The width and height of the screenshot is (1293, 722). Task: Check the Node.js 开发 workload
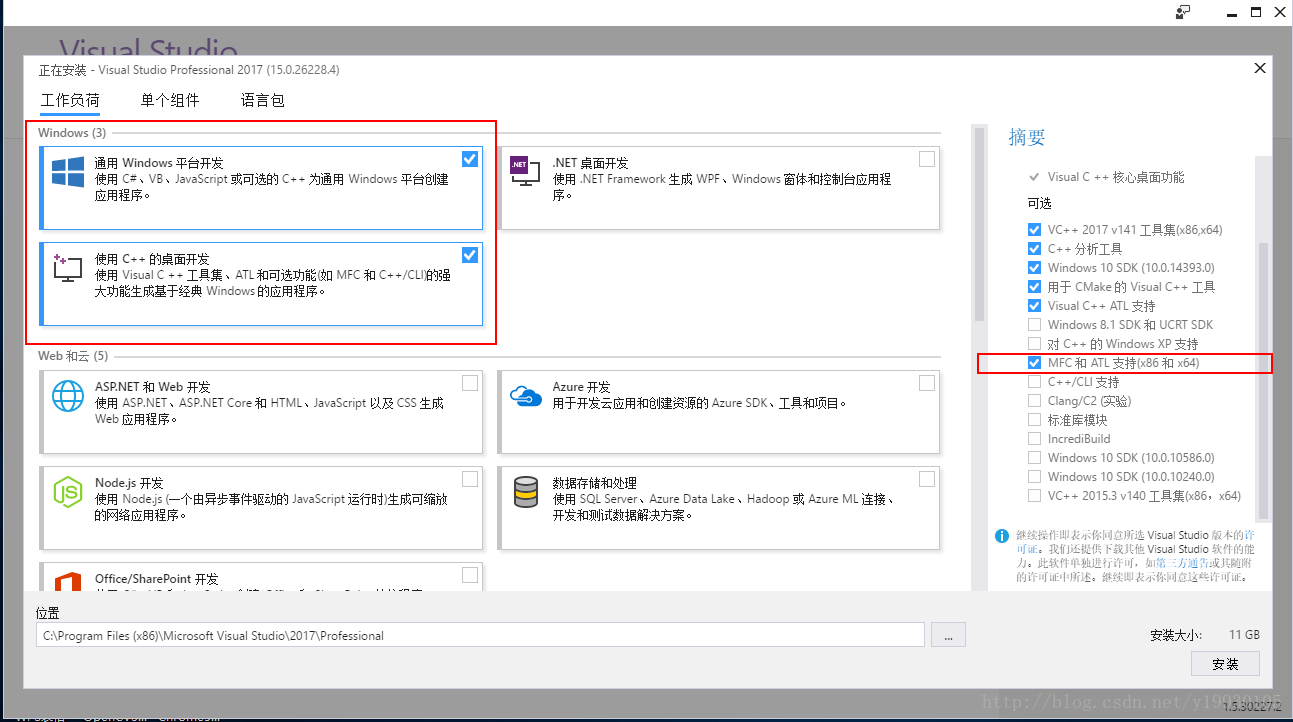click(x=470, y=479)
